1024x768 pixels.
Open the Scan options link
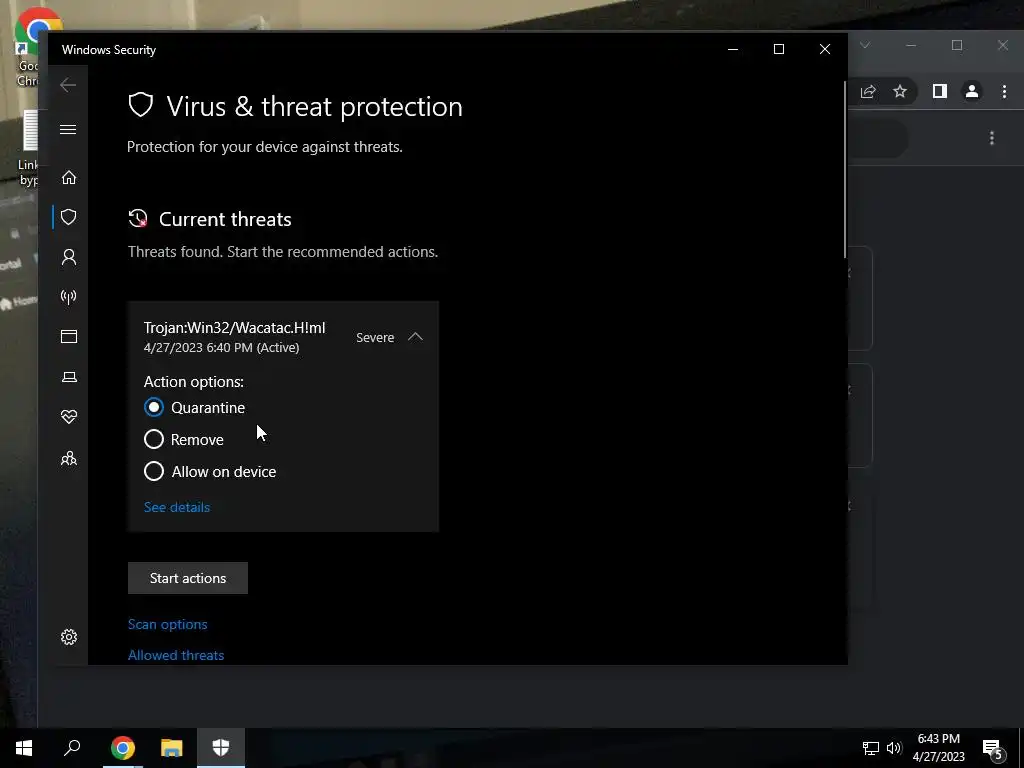(x=167, y=624)
